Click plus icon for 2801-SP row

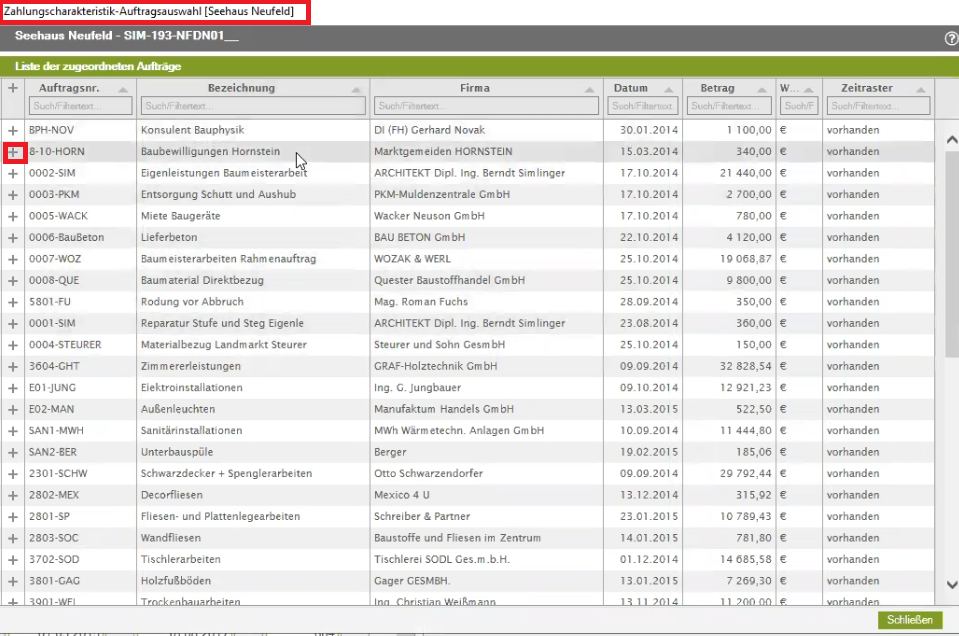click(x=13, y=517)
